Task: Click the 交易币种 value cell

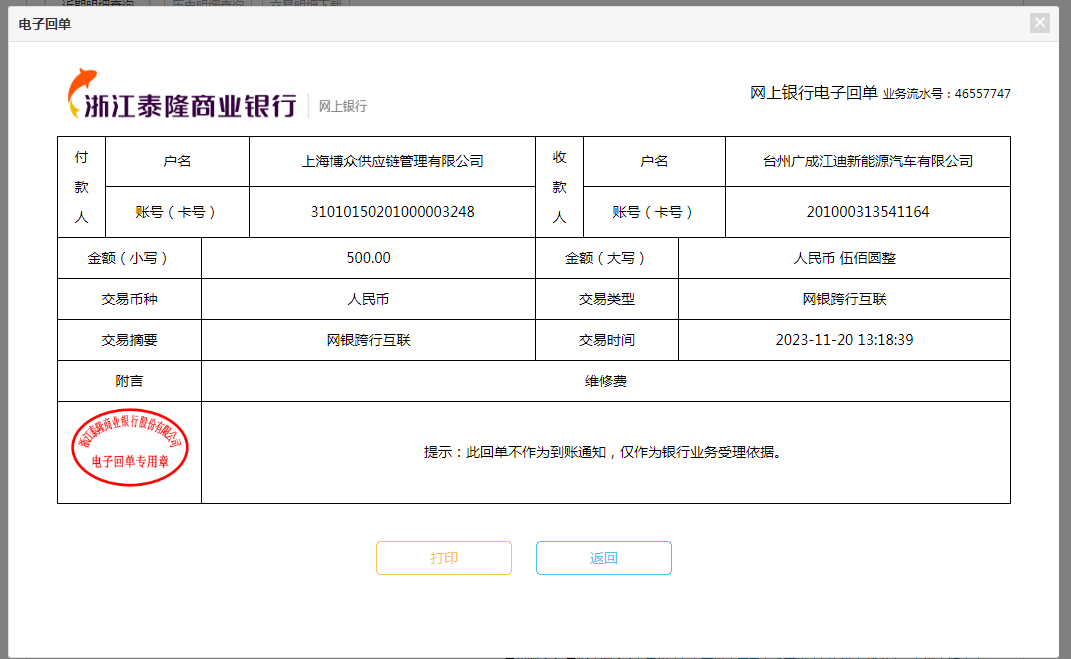Action: coord(368,299)
